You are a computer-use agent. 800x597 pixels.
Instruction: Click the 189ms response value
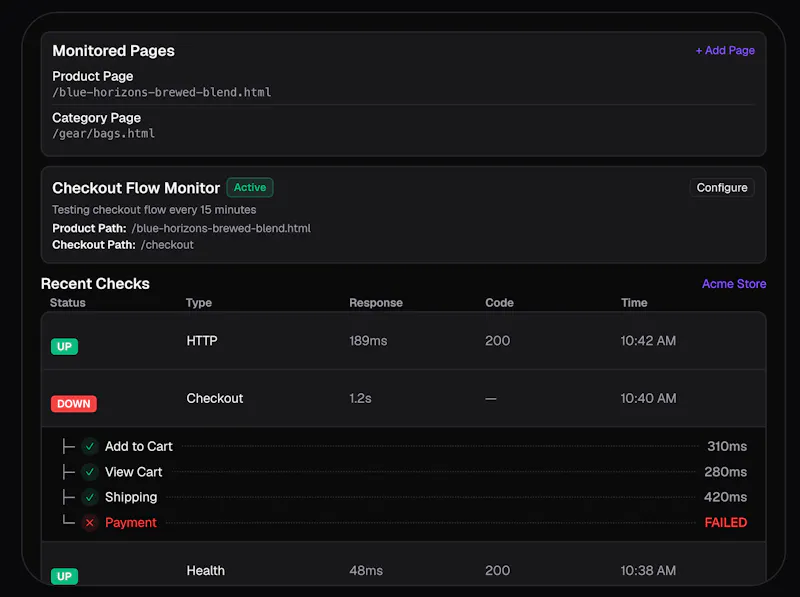368,340
